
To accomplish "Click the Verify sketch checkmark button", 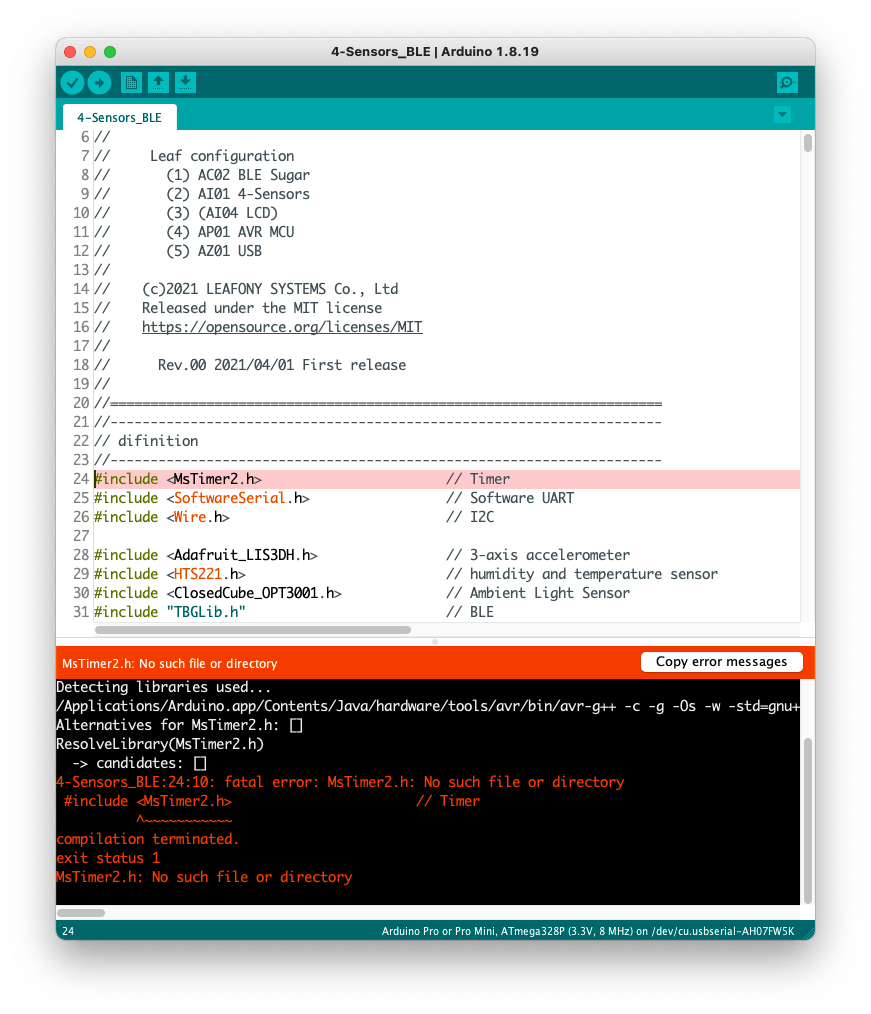I will (72, 83).
